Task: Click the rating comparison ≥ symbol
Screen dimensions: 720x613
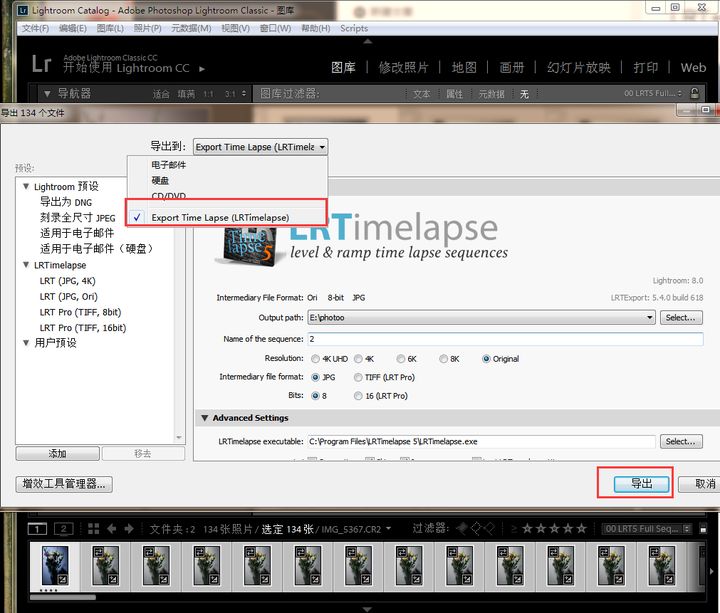Action: (x=513, y=529)
